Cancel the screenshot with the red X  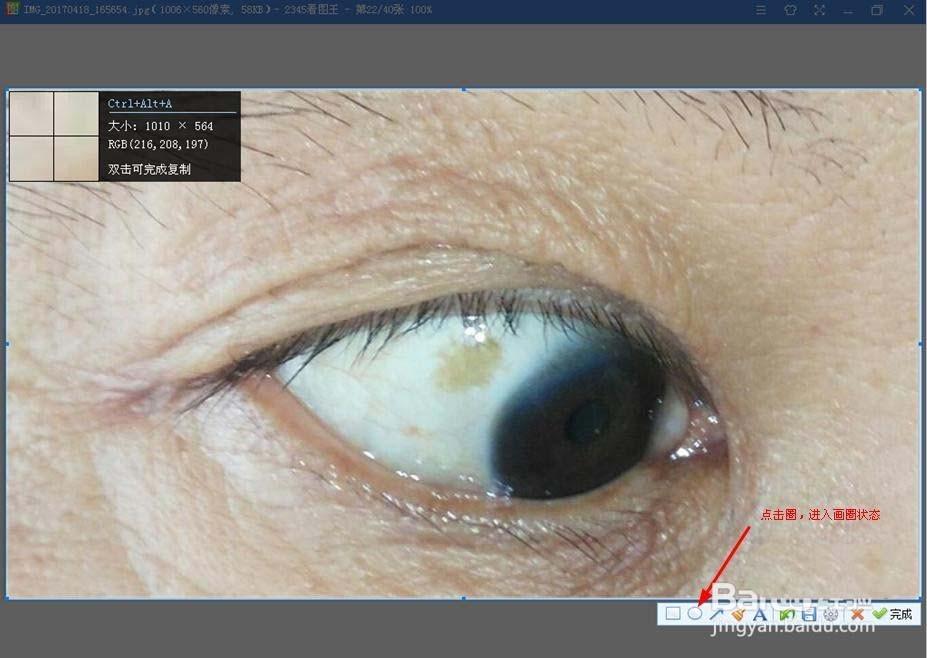coord(857,614)
